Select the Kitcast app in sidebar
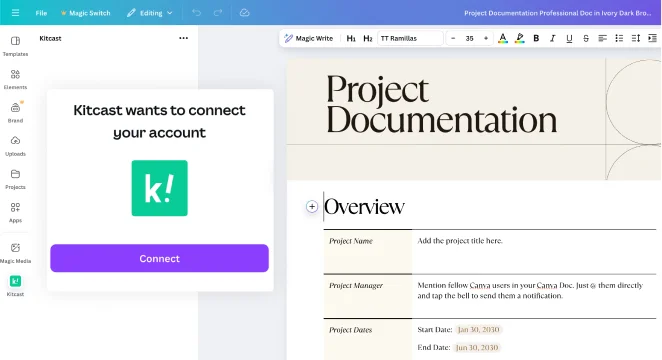The width and height of the screenshot is (662, 360). coord(15,286)
